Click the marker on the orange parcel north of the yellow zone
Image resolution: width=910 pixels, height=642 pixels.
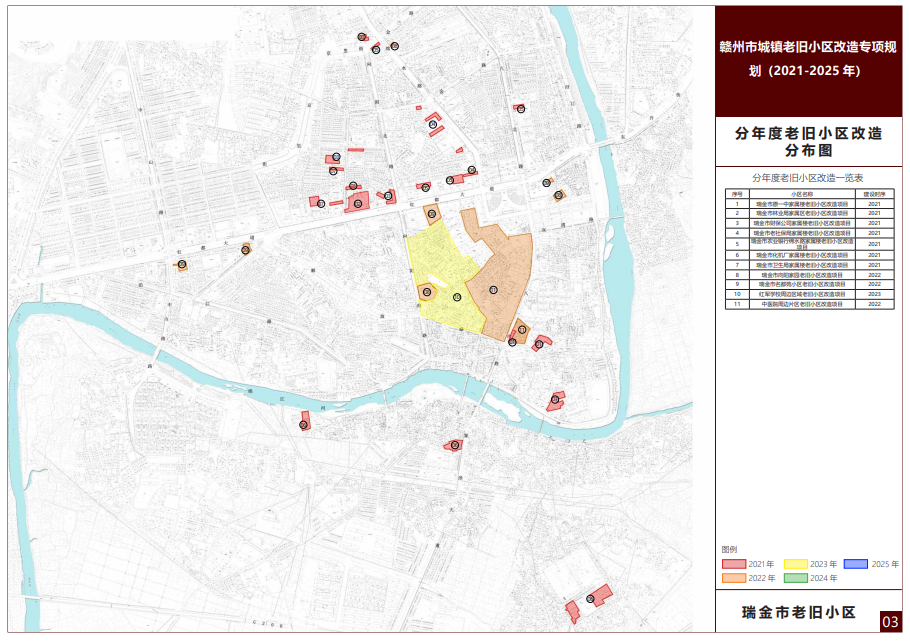pyautogui.click(x=432, y=214)
